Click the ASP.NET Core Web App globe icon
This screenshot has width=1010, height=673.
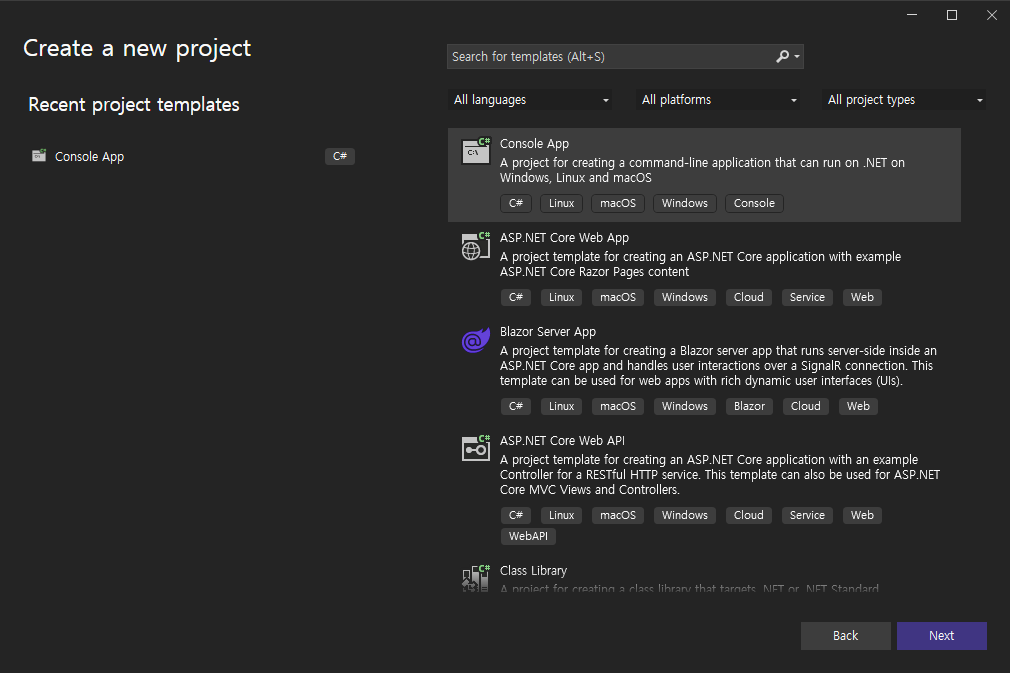coord(476,246)
